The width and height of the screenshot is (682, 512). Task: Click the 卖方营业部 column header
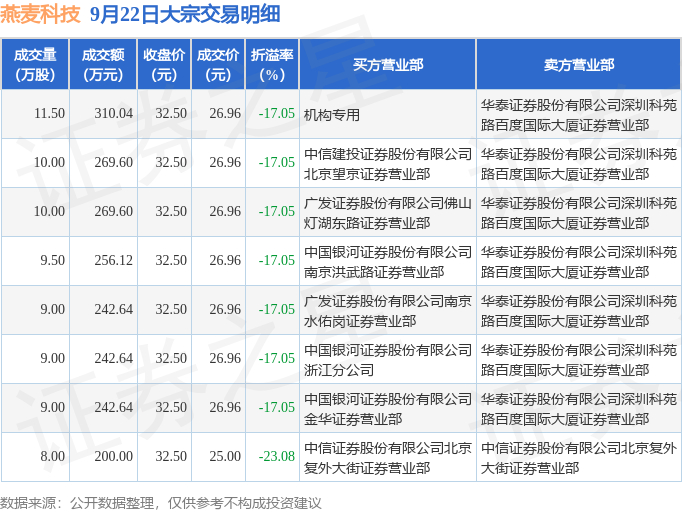click(x=578, y=64)
